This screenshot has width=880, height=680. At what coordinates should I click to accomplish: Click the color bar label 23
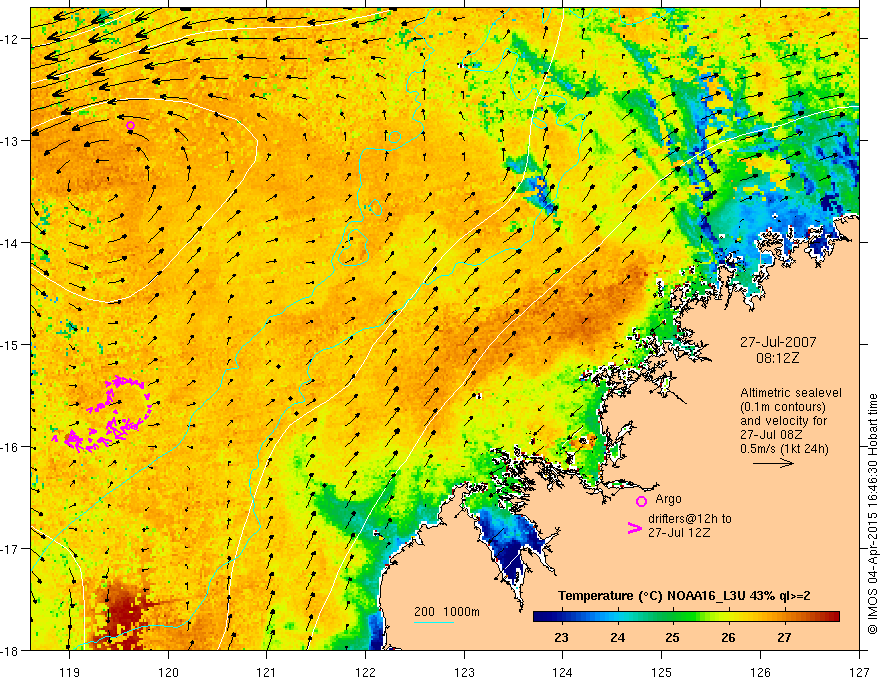point(561,637)
